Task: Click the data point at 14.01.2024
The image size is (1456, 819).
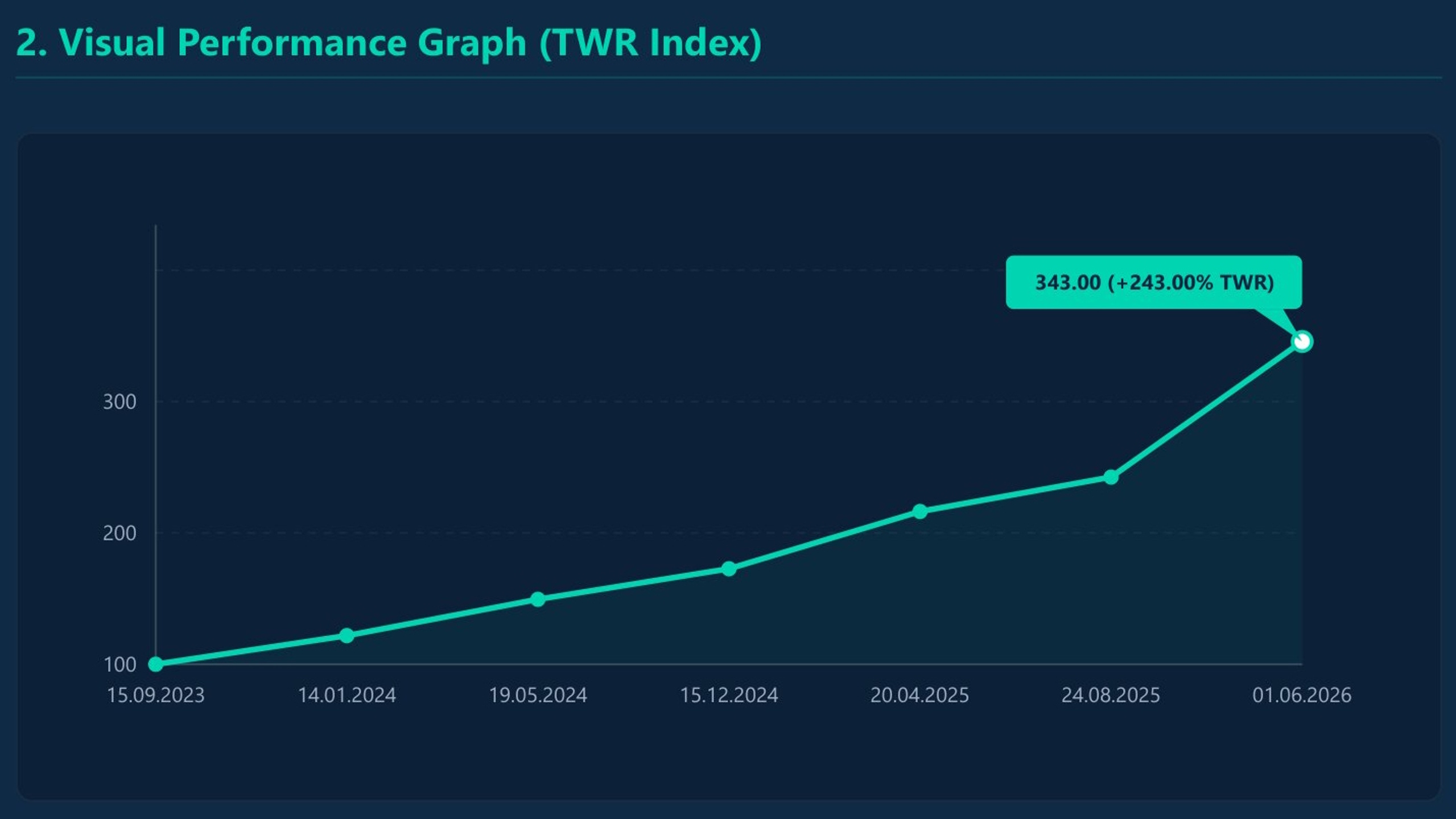Action: pyautogui.click(x=347, y=635)
